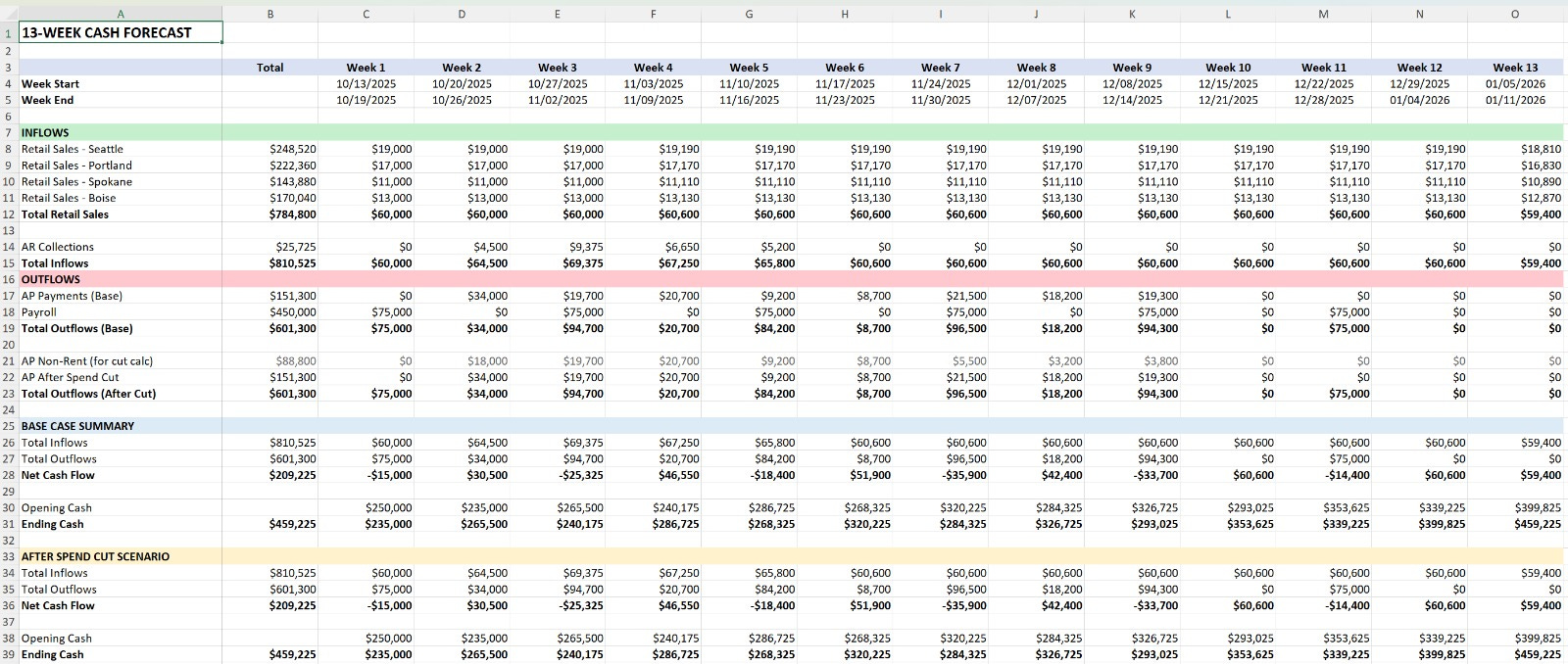Select the Week Start label cell
Image resolution: width=1568 pixels, height=664 pixels.
[121, 84]
